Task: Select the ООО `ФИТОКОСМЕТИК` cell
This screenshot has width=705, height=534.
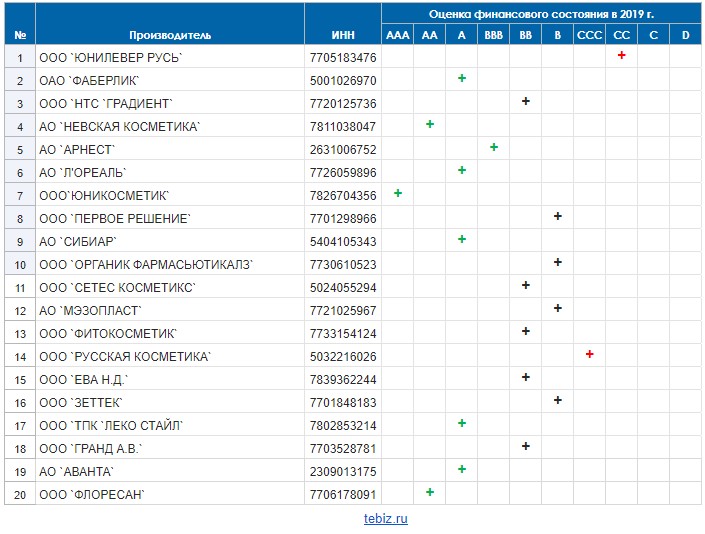Action: coord(170,333)
